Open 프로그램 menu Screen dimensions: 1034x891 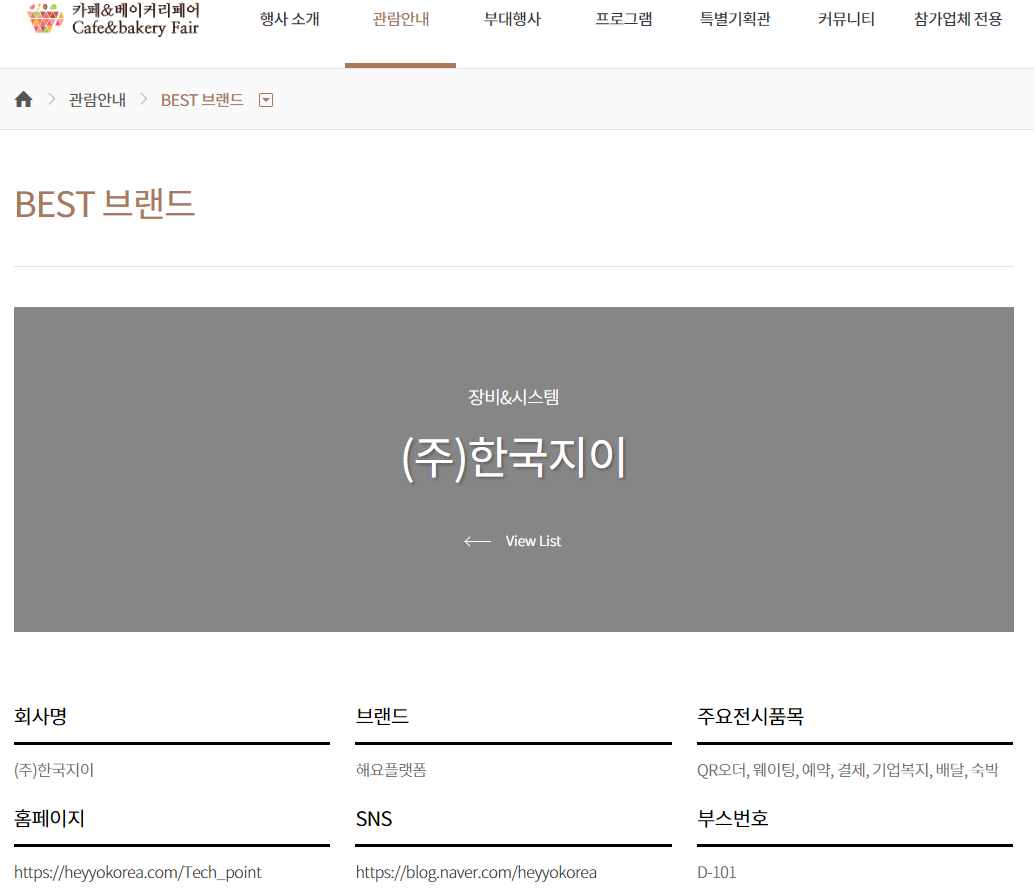click(x=624, y=19)
